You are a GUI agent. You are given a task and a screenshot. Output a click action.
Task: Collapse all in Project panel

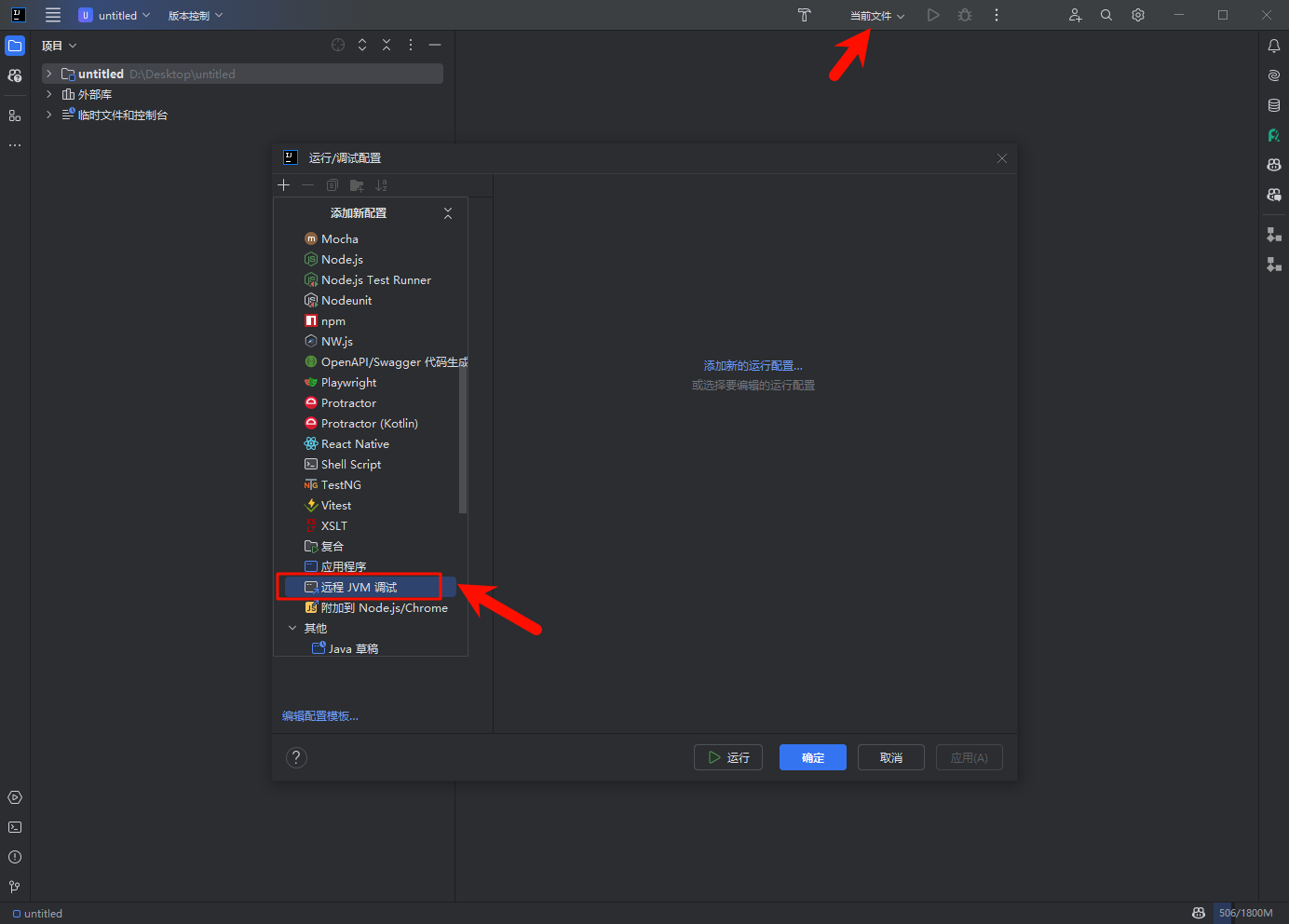pos(387,45)
